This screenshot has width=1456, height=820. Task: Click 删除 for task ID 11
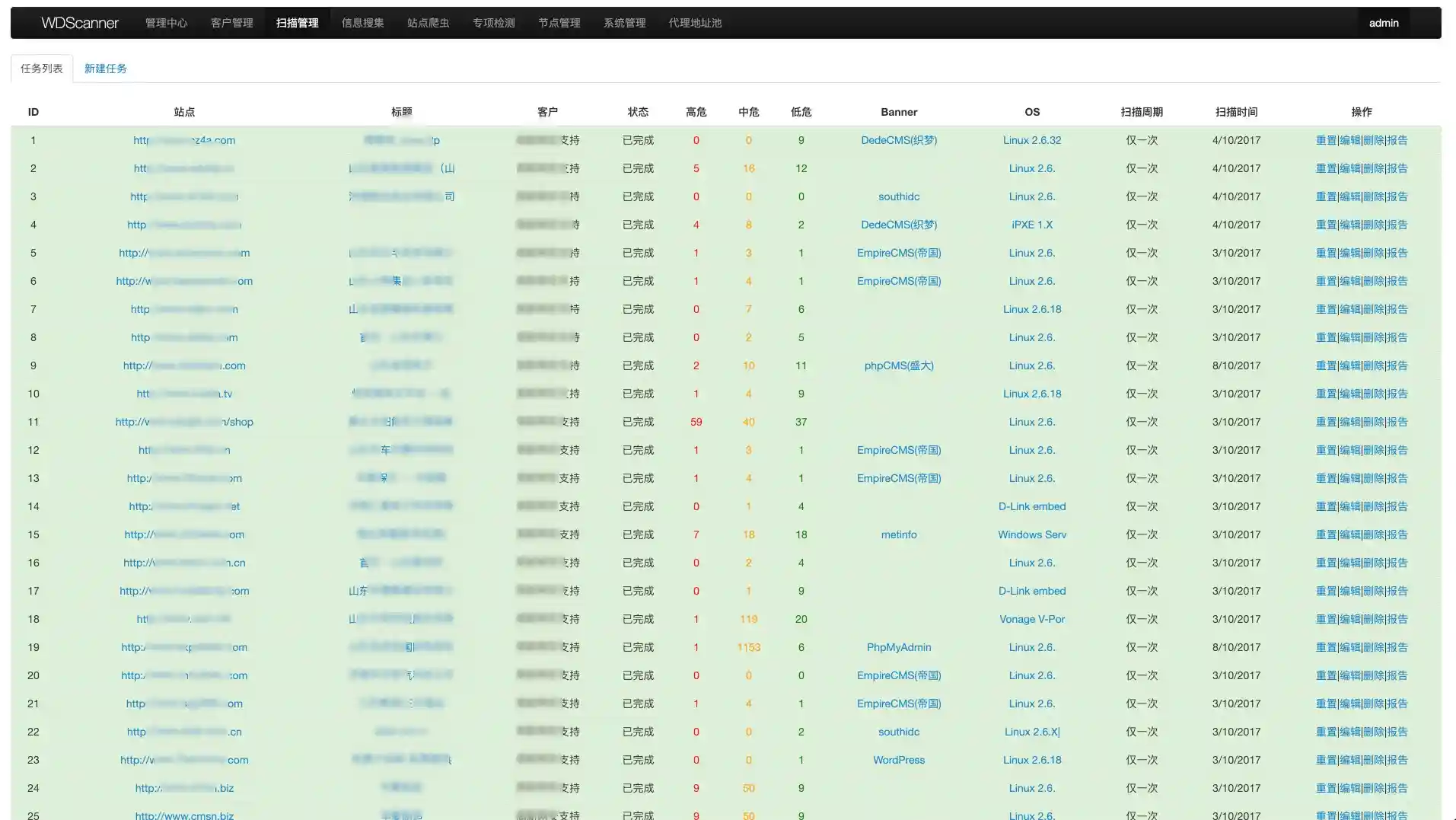(1373, 422)
